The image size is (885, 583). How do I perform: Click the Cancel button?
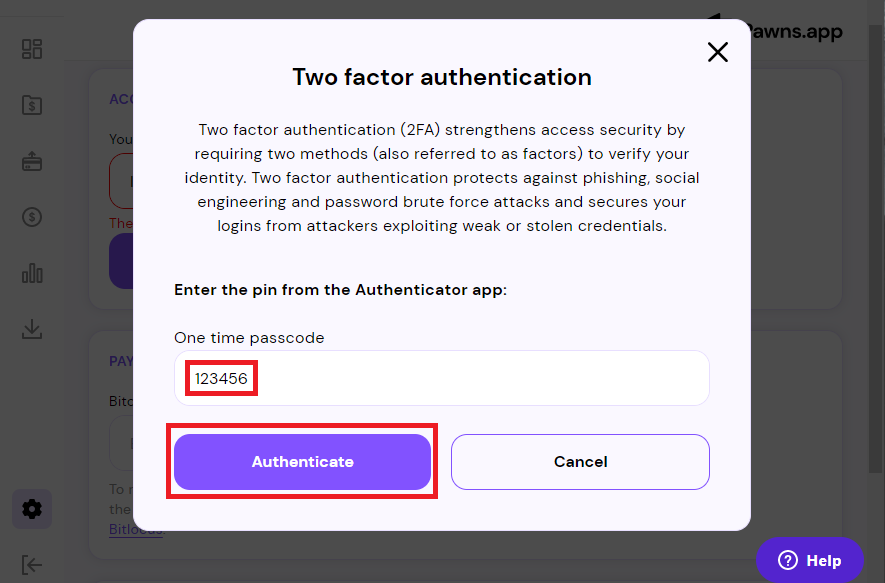point(580,462)
